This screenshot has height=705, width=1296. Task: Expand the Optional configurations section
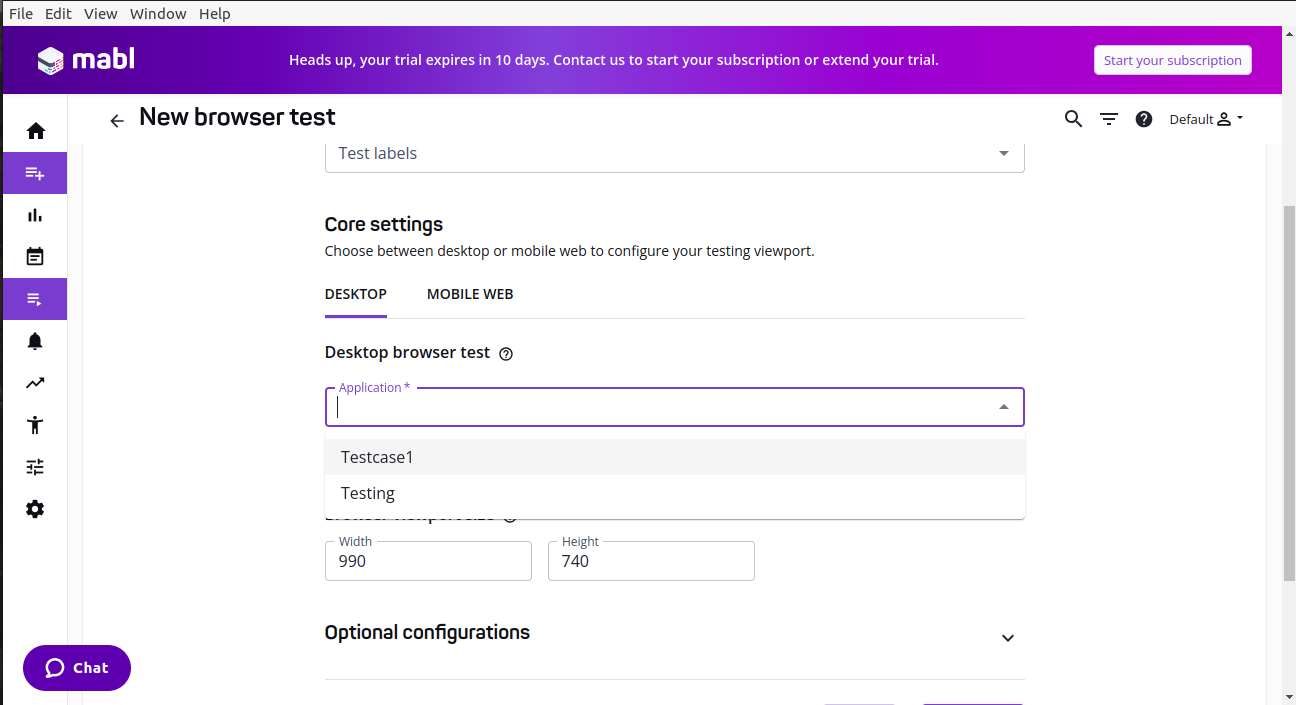tap(1008, 638)
